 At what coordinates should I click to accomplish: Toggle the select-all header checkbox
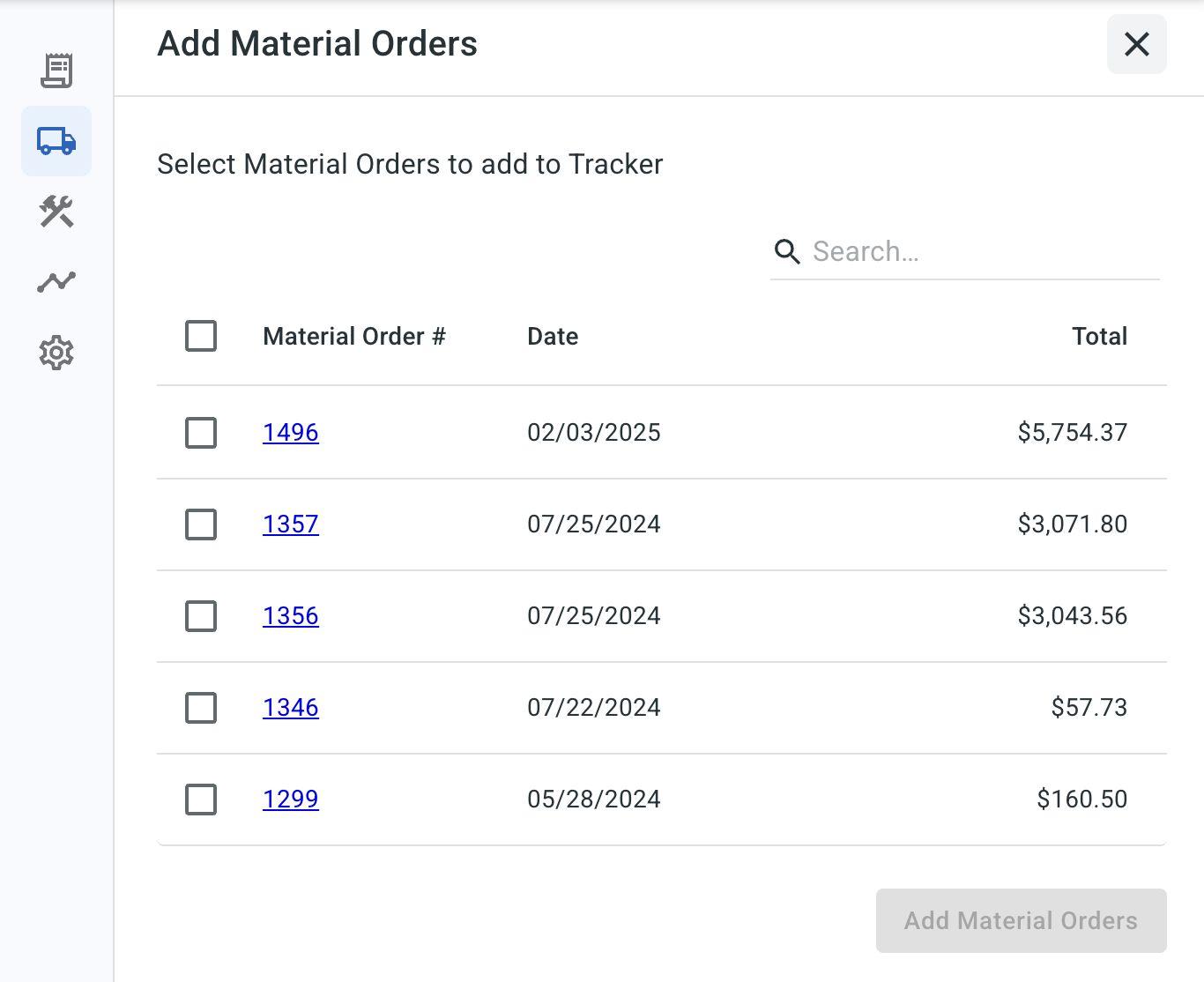(201, 336)
